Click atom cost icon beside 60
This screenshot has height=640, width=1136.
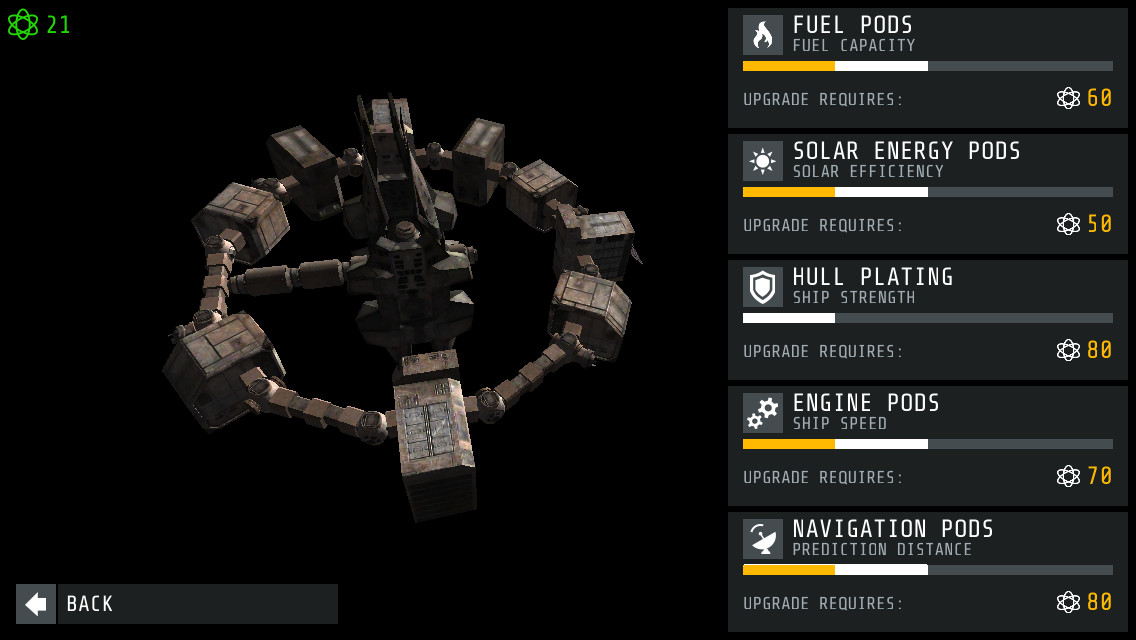click(1068, 98)
